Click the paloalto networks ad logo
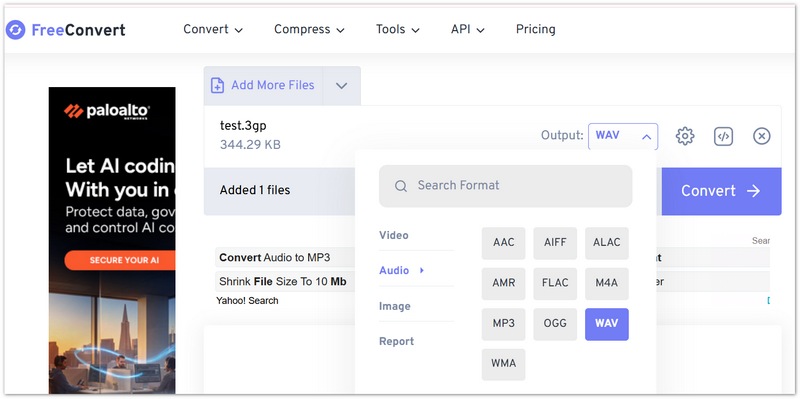This screenshot has width=800, height=399. (x=107, y=112)
